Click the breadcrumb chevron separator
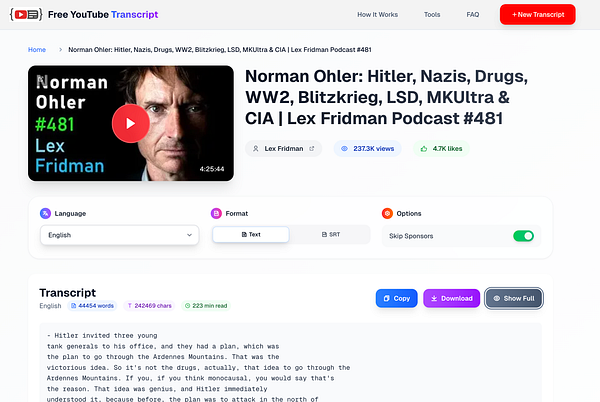The height and width of the screenshot is (402, 600). pos(60,50)
